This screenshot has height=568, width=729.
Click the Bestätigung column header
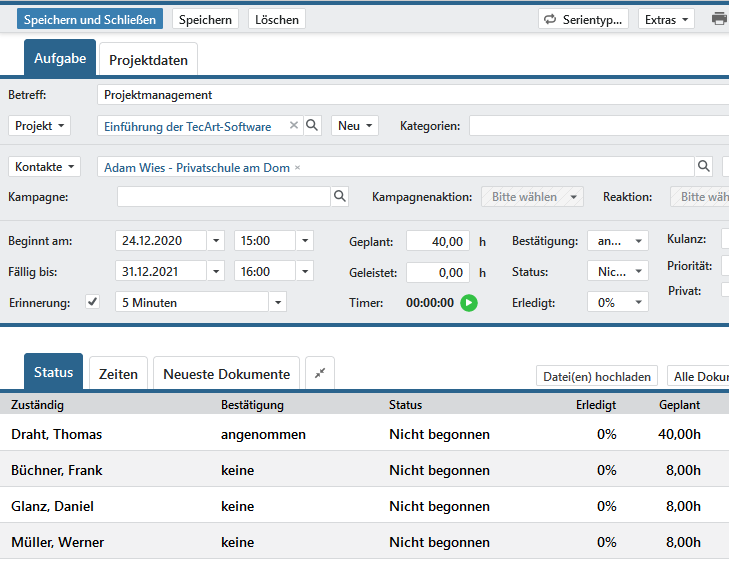point(252,405)
